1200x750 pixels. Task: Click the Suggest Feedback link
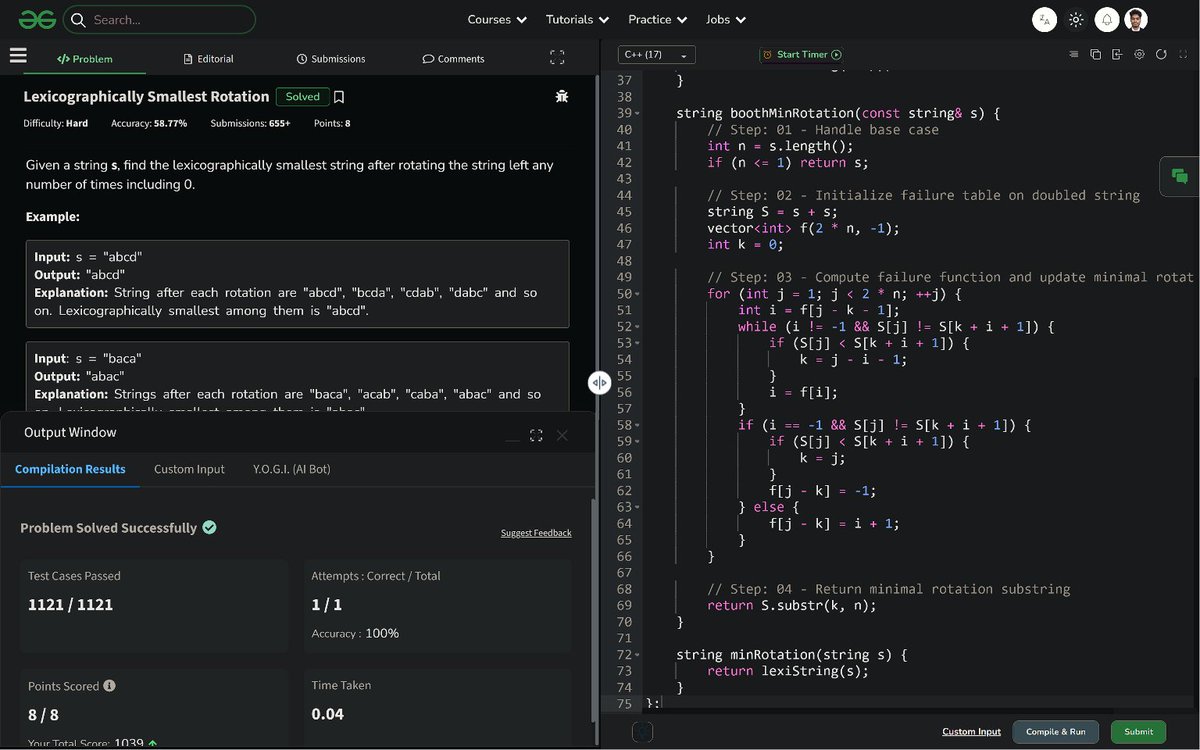(x=536, y=533)
